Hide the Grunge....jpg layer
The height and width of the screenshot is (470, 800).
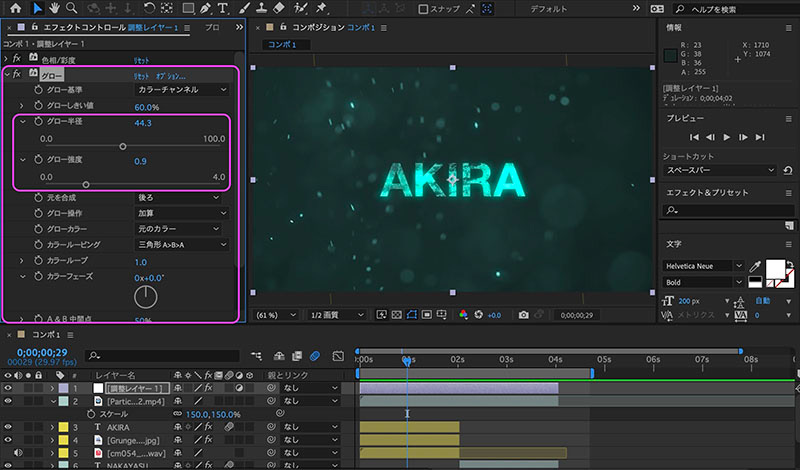pyautogui.click(x=8, y=440)
